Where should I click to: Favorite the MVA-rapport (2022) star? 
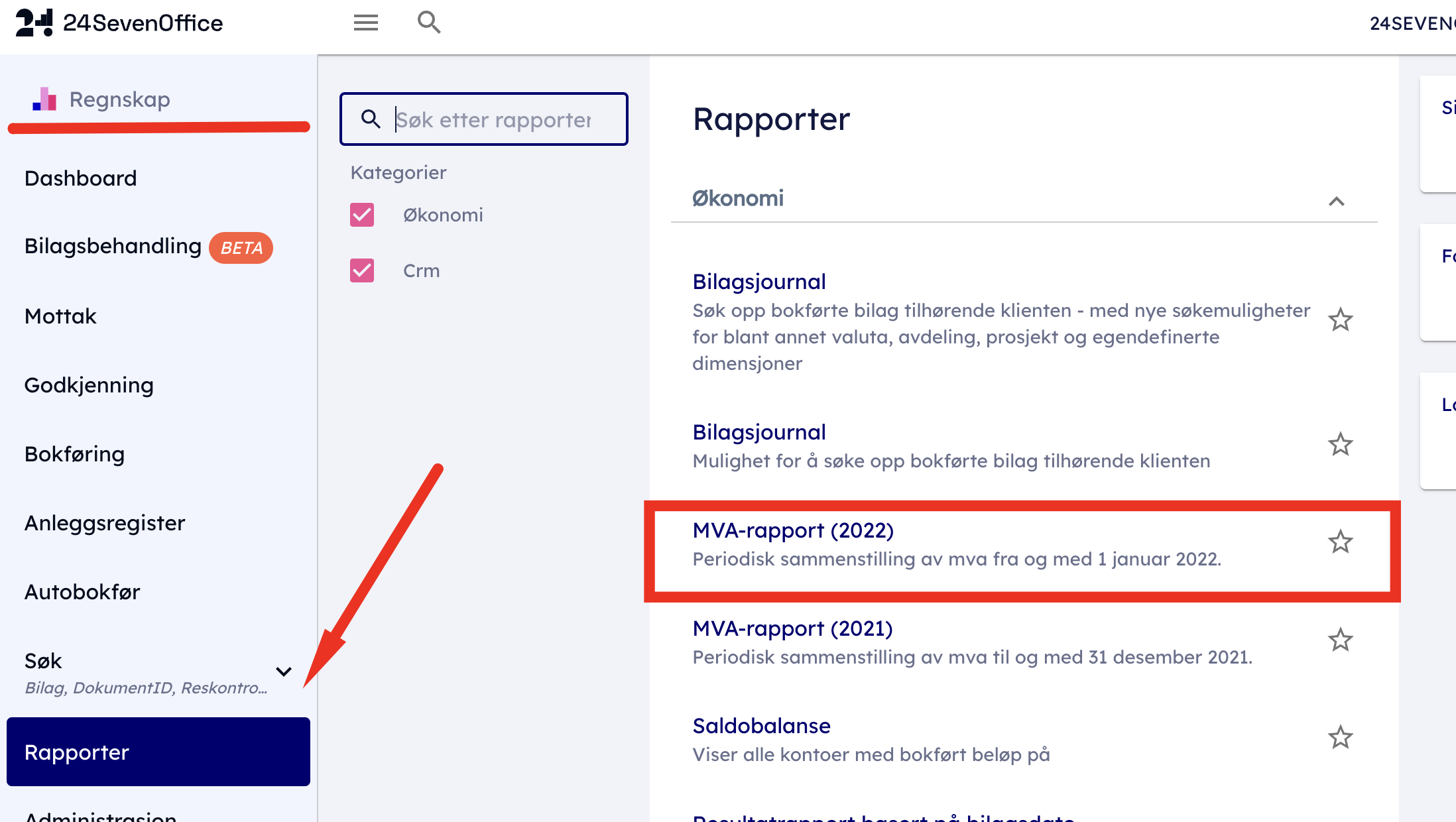pyautogui.click(x=1340, y=542)
